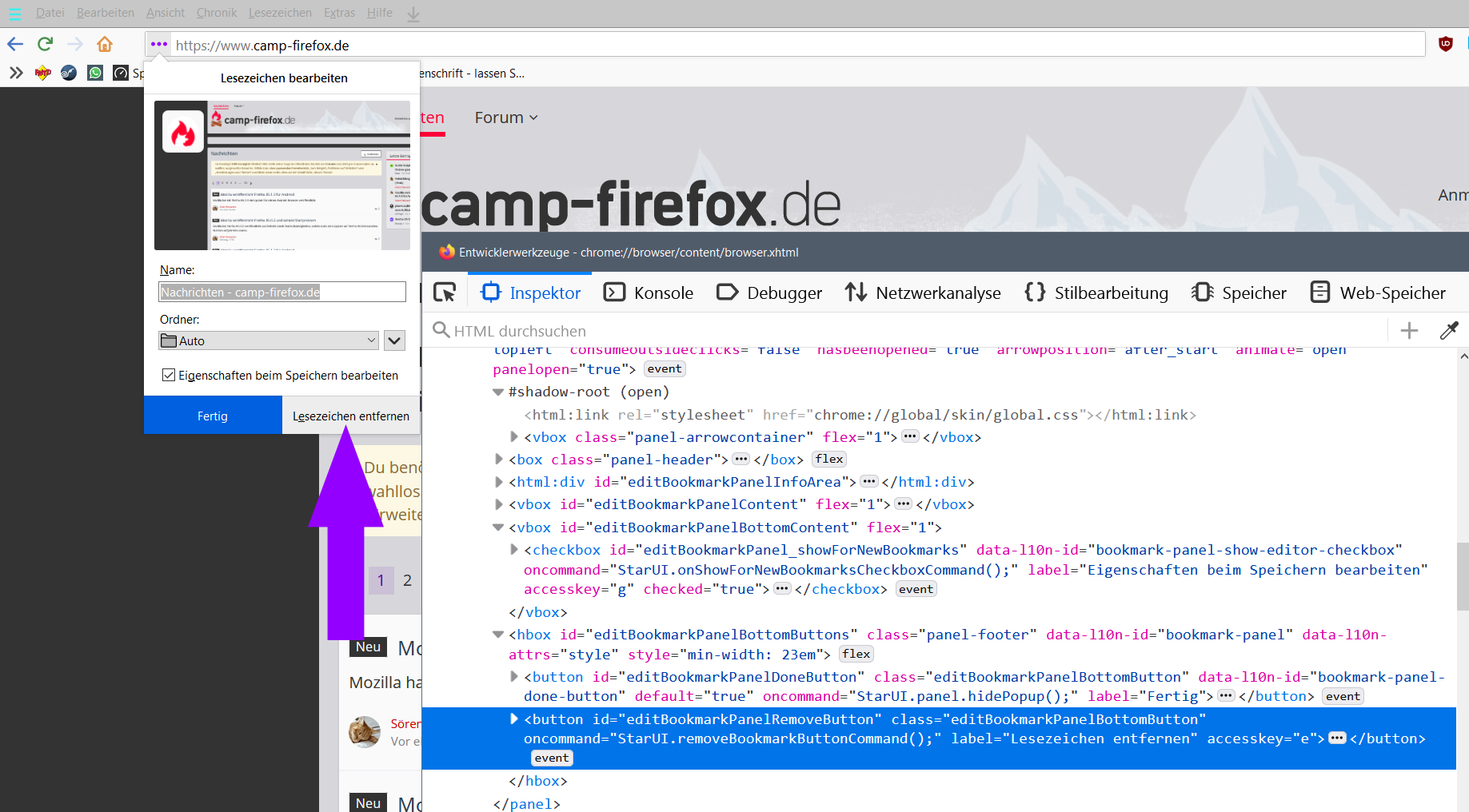The image size is (1469, 812).
Task: Click ellipsis badge in the Fertig button row
Action: (1226, 695)
